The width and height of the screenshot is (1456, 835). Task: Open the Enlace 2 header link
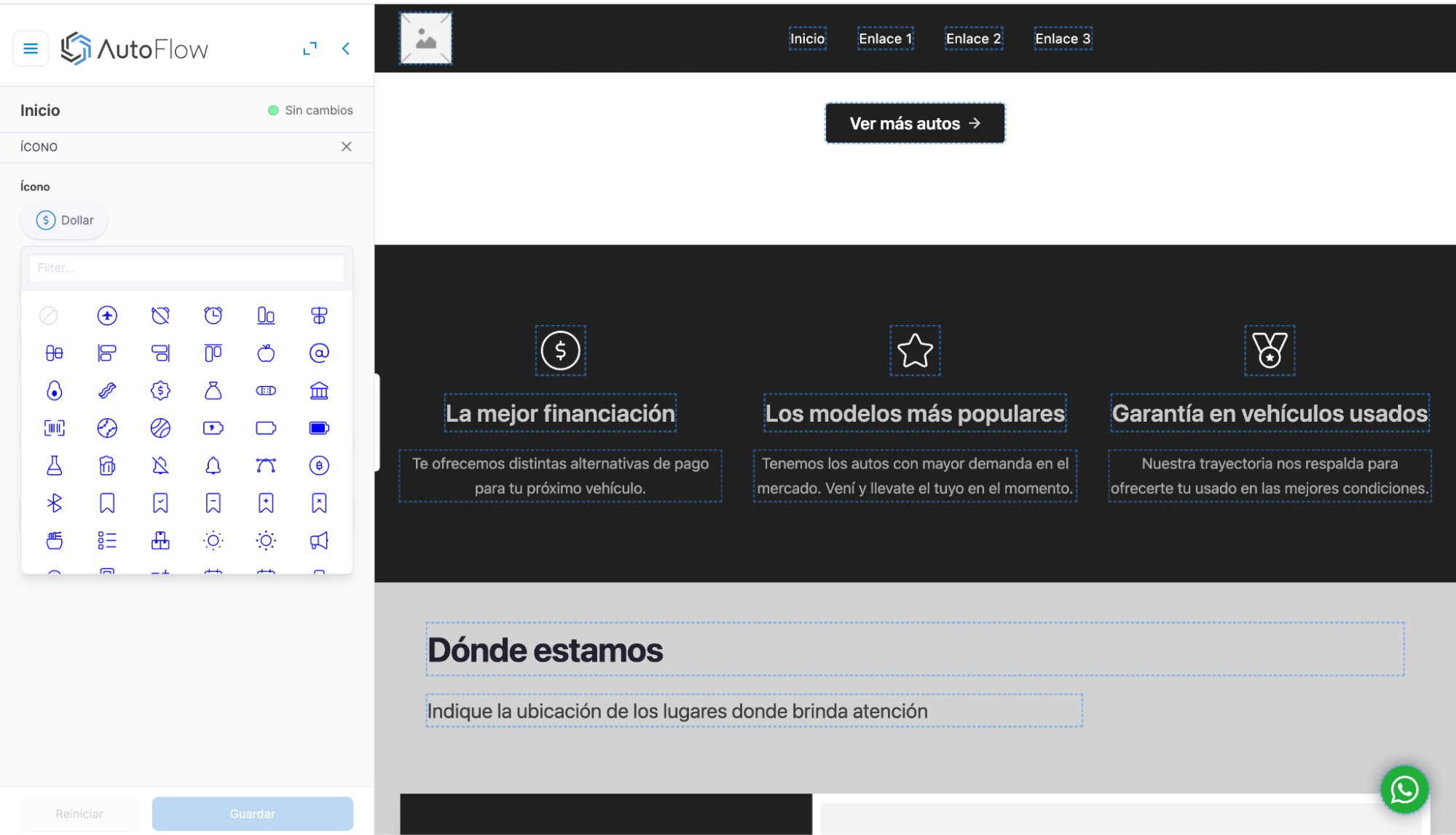pos(974,39)
